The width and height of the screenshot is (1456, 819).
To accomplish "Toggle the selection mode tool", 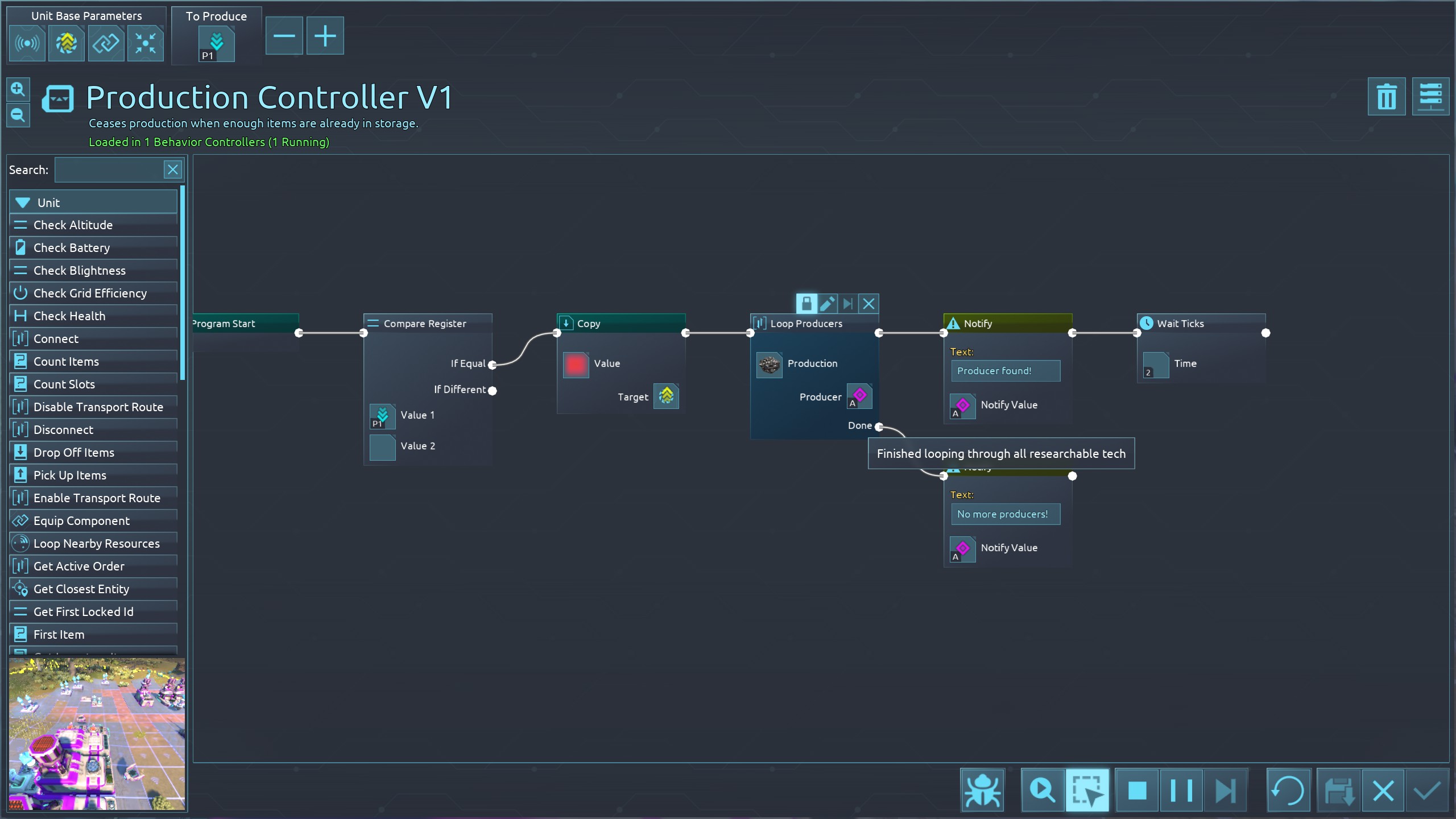I will (x=1087, y=790).
